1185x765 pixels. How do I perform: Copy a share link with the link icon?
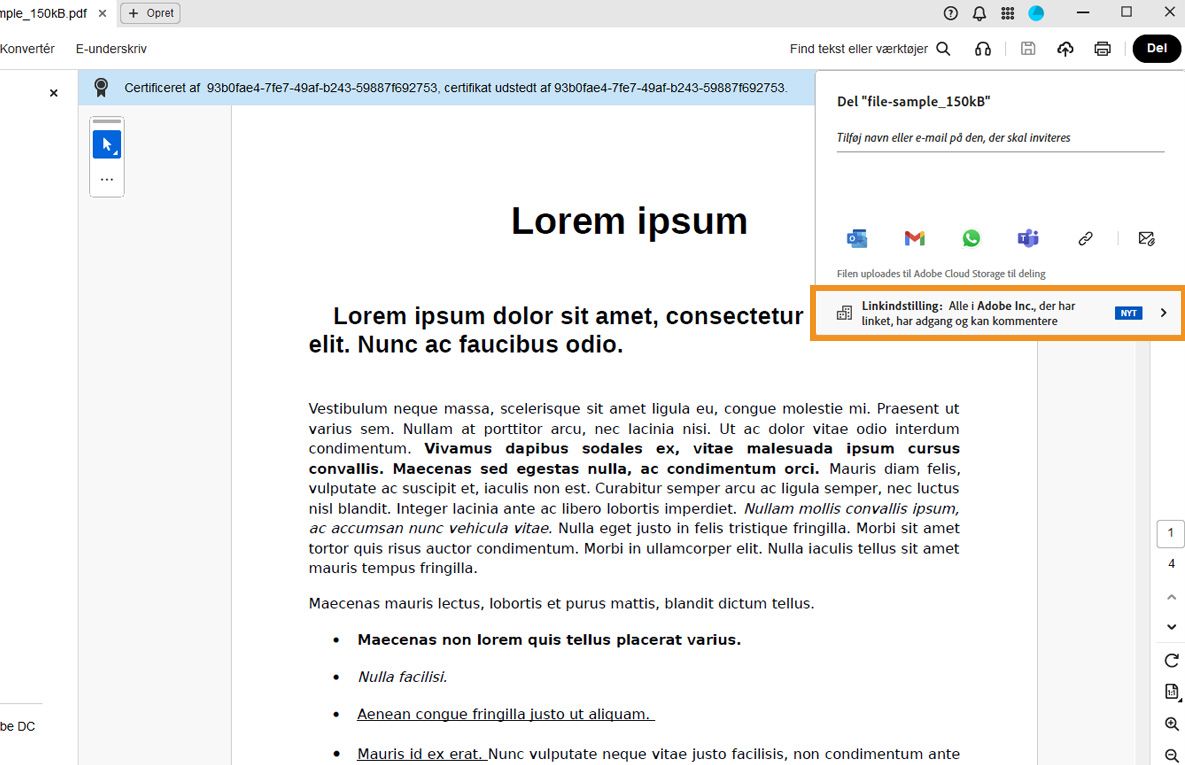1085,238
